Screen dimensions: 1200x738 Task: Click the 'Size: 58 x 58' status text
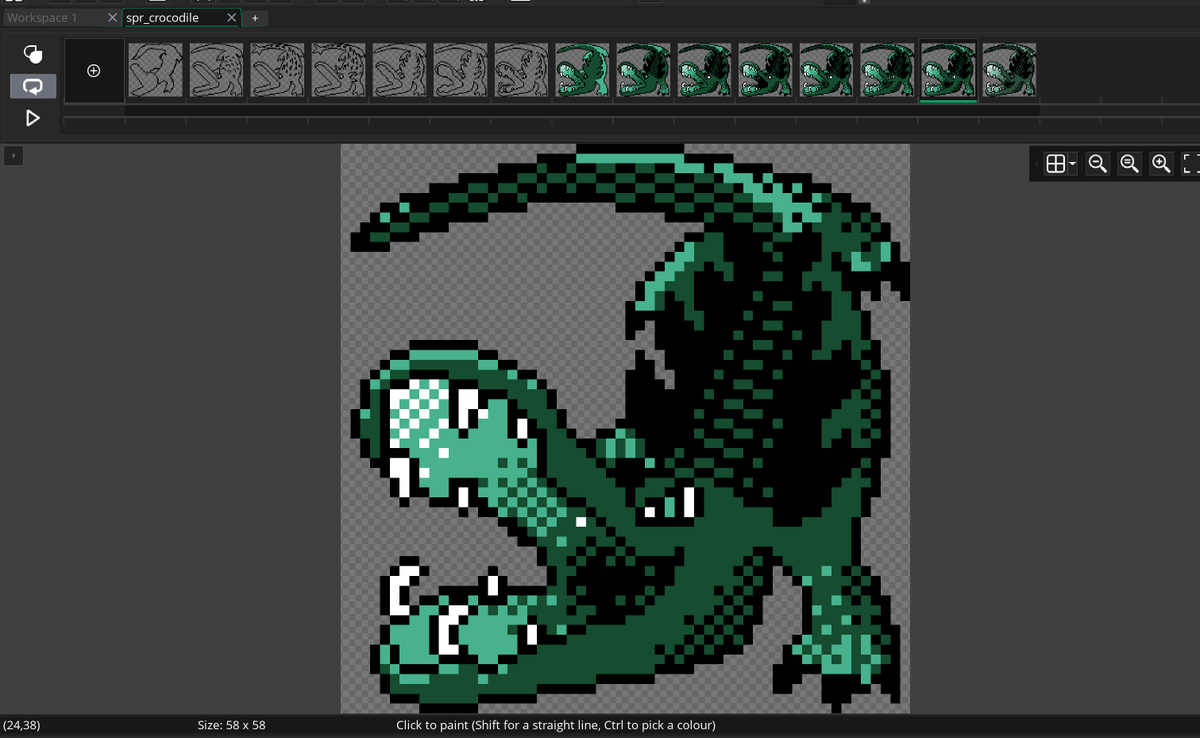click(x=232, y=725)
